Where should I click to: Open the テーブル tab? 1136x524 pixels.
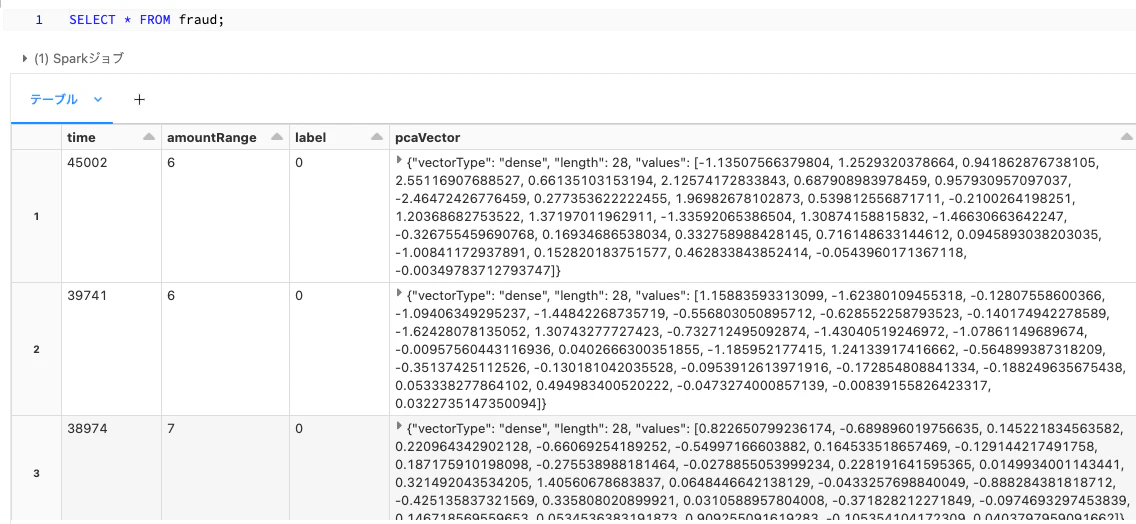pyautogui.click(x=54, y=99)
